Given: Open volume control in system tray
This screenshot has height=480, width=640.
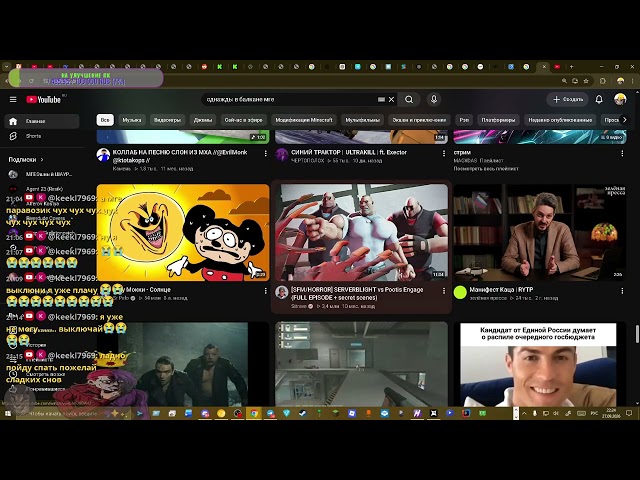Looking at the screenshot, I should tap(556, 413).
